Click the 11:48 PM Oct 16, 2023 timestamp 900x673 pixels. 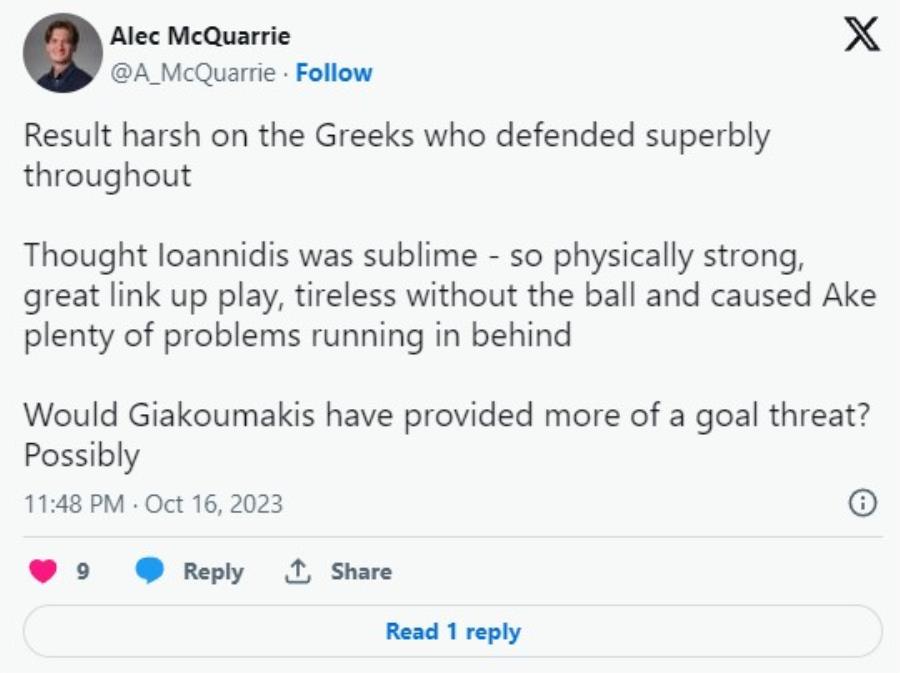tap(153, 503)
